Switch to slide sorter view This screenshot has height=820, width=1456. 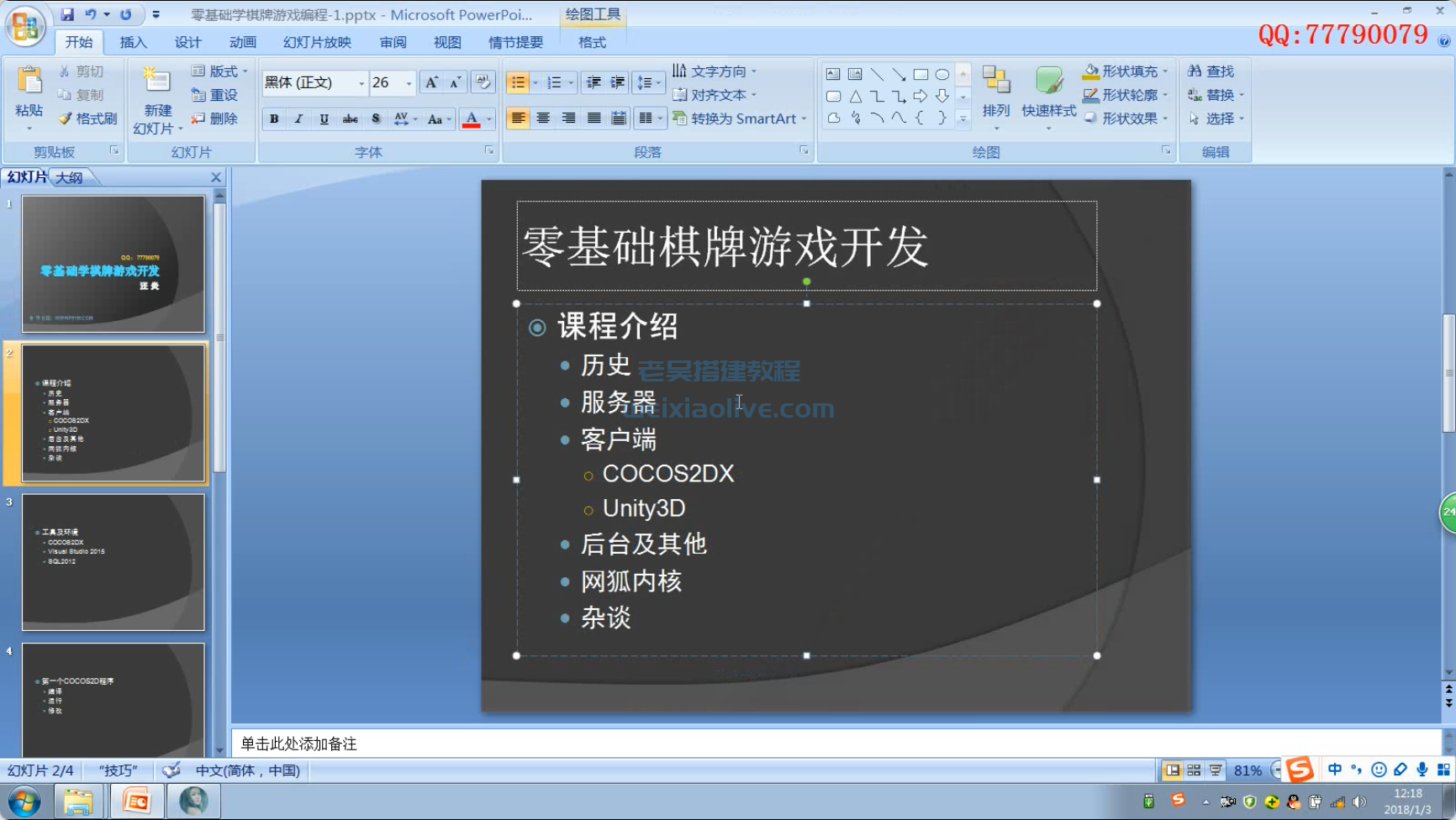pyautogui.click(x=1194, y=770)
